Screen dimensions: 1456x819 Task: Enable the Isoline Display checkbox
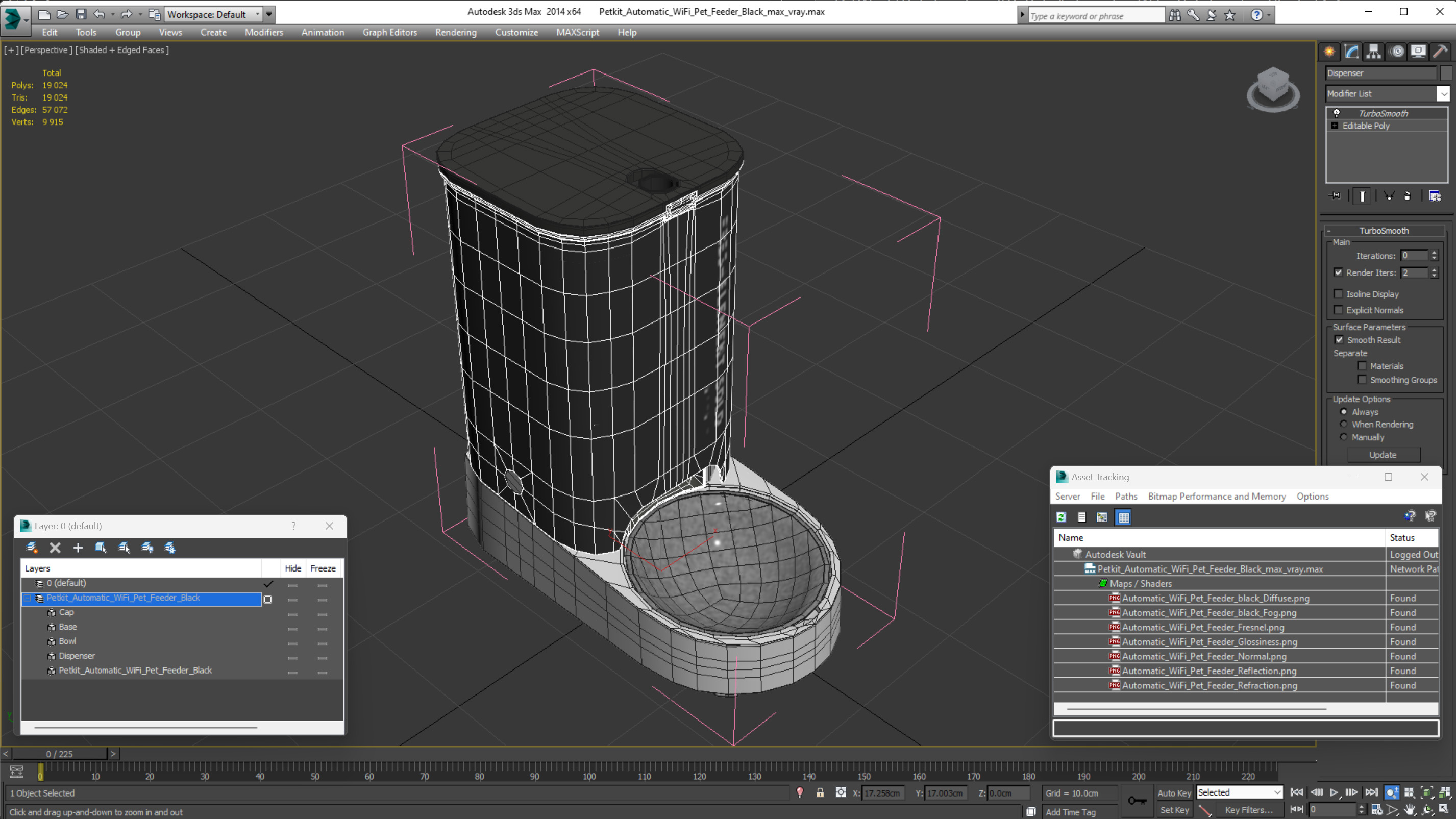pos(1338,294)
